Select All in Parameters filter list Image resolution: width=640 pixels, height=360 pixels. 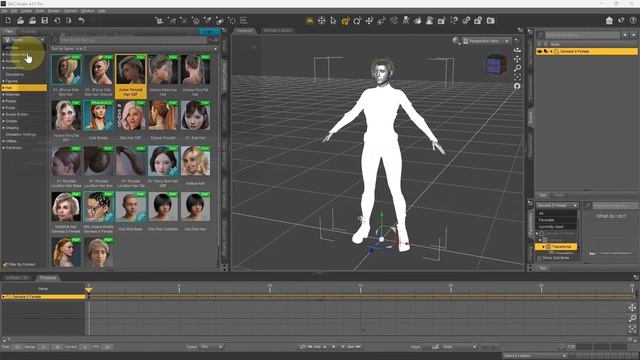click(x=556, y=213)
